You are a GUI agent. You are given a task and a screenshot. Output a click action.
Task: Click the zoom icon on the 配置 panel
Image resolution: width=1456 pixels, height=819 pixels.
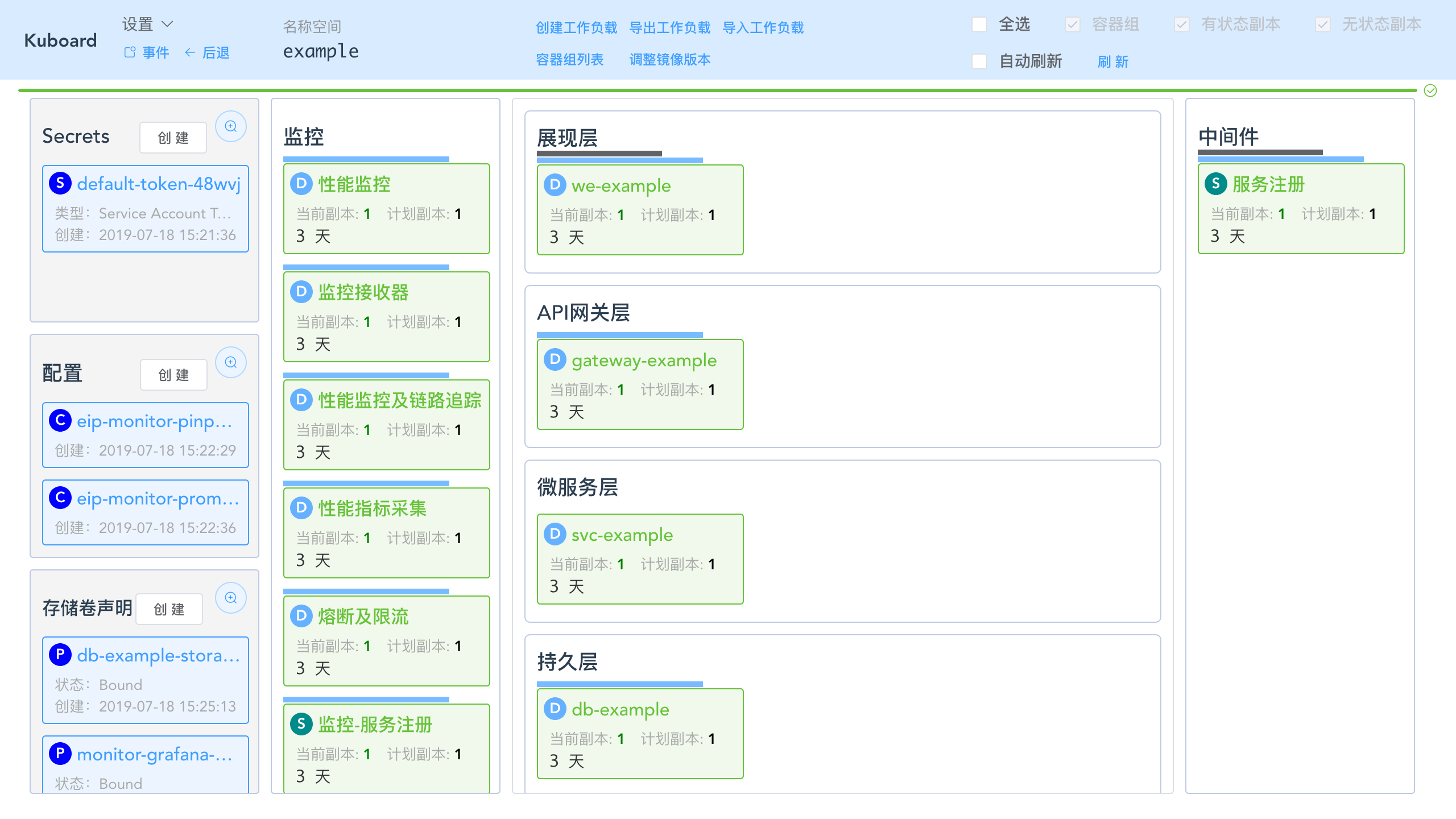pyautogui.click(x=231, y=362)
